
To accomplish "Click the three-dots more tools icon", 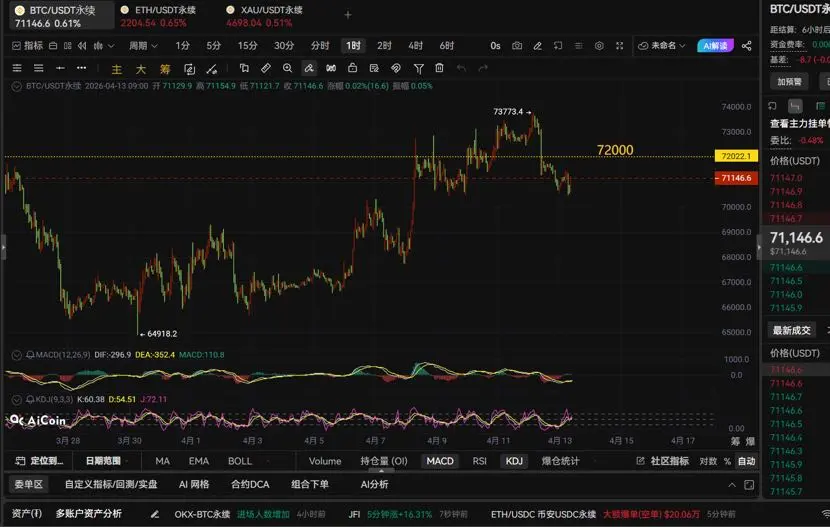I will [81, 68].
